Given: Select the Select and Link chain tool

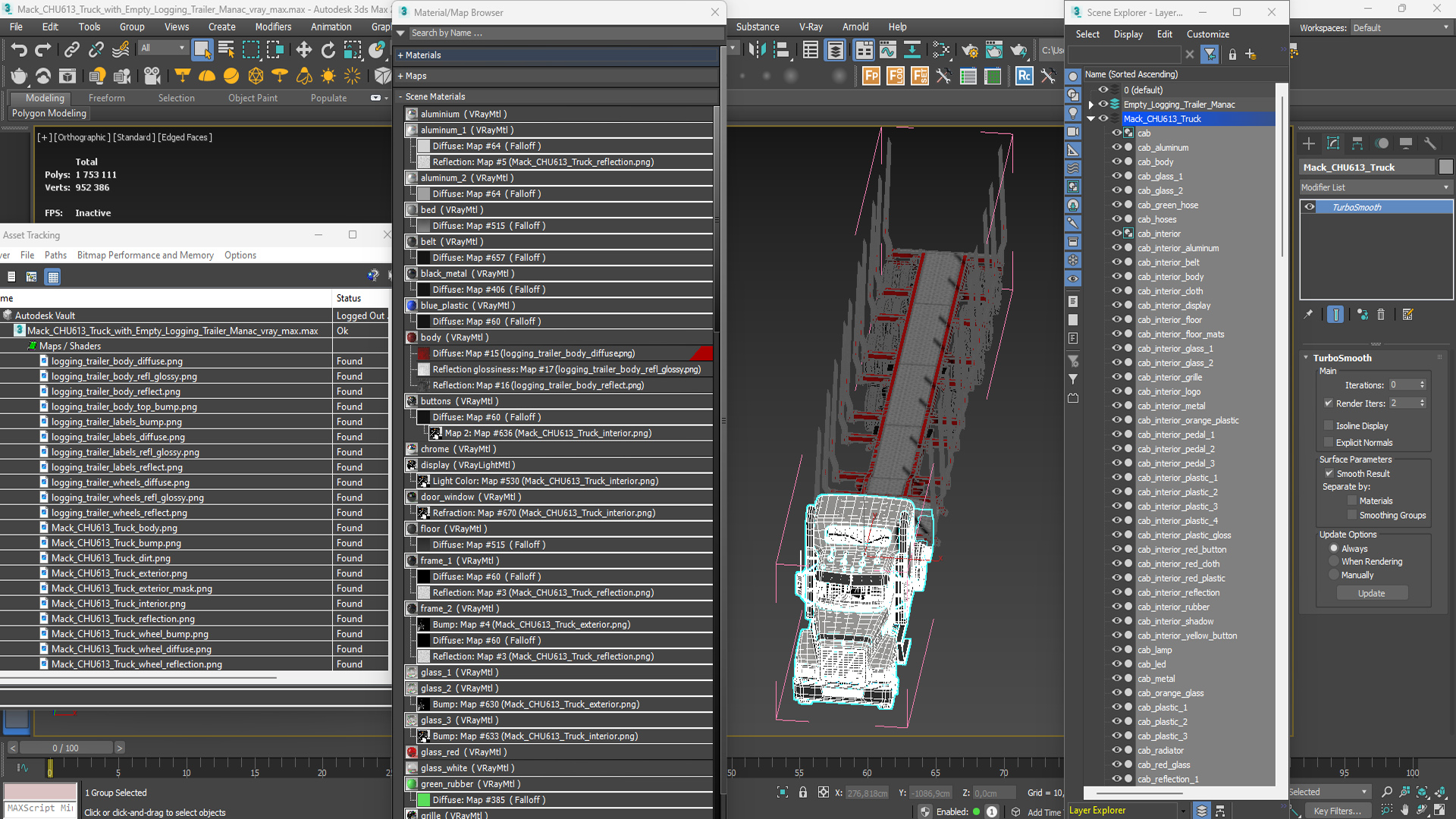Looking at the screenshot, I should [71, 50].
